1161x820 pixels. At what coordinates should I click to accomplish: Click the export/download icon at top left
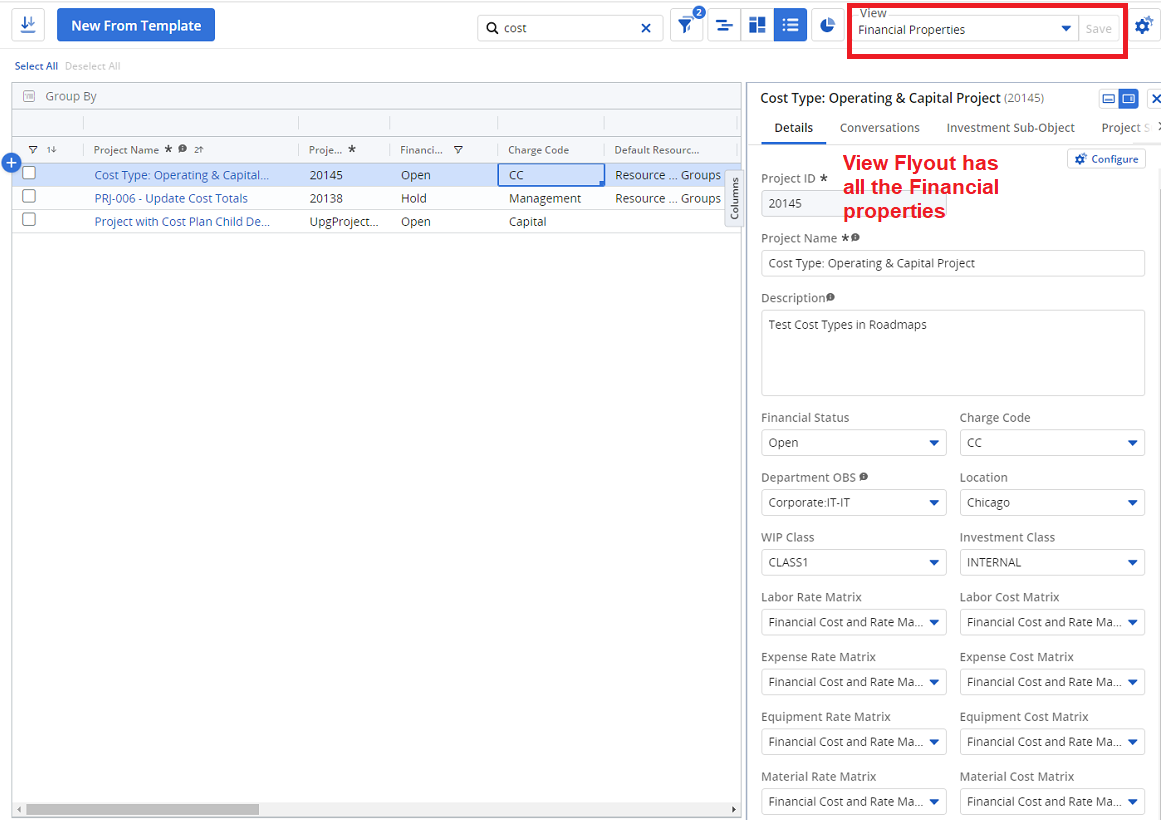pos(28,25)
